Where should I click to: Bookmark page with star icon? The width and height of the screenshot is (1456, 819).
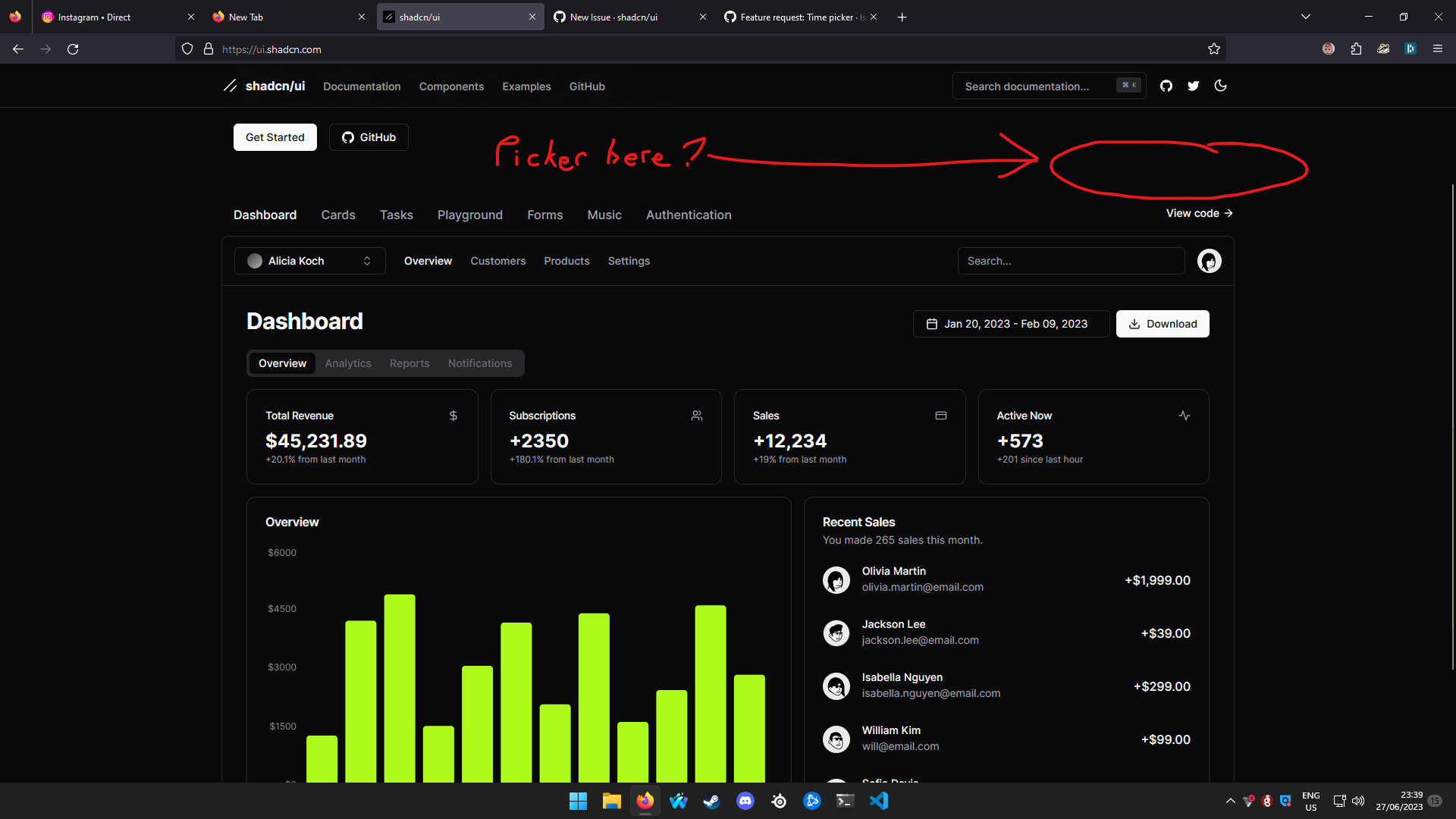(x=1214, y=49)
